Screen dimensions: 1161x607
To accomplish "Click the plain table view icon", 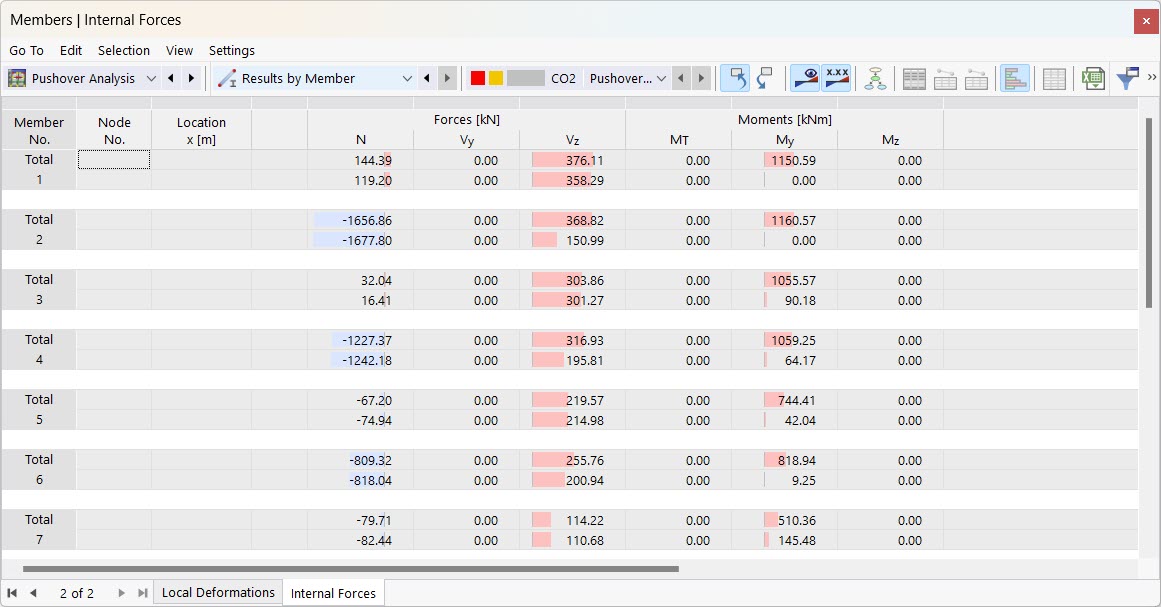I will tap(1054, 78).
